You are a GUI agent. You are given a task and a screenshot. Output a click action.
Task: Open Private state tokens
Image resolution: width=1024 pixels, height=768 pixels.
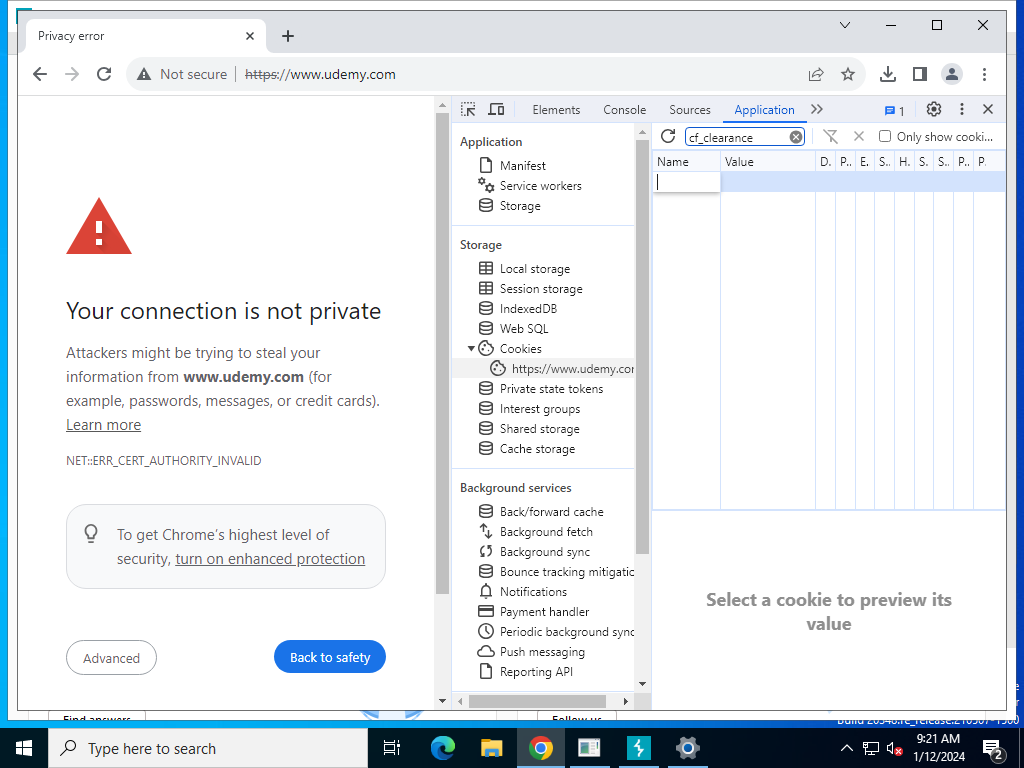point(551,389)
